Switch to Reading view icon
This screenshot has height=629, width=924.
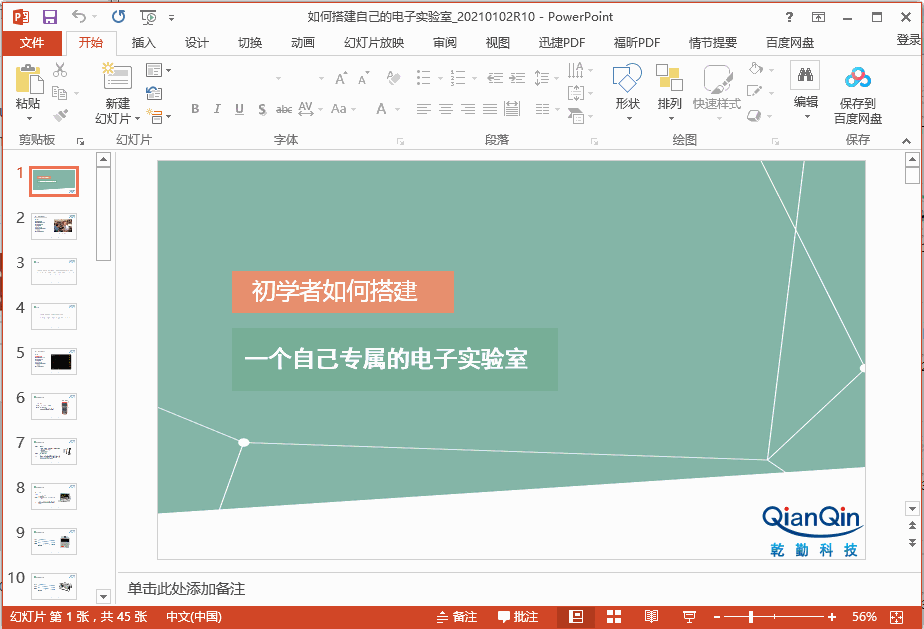(651, 617)
